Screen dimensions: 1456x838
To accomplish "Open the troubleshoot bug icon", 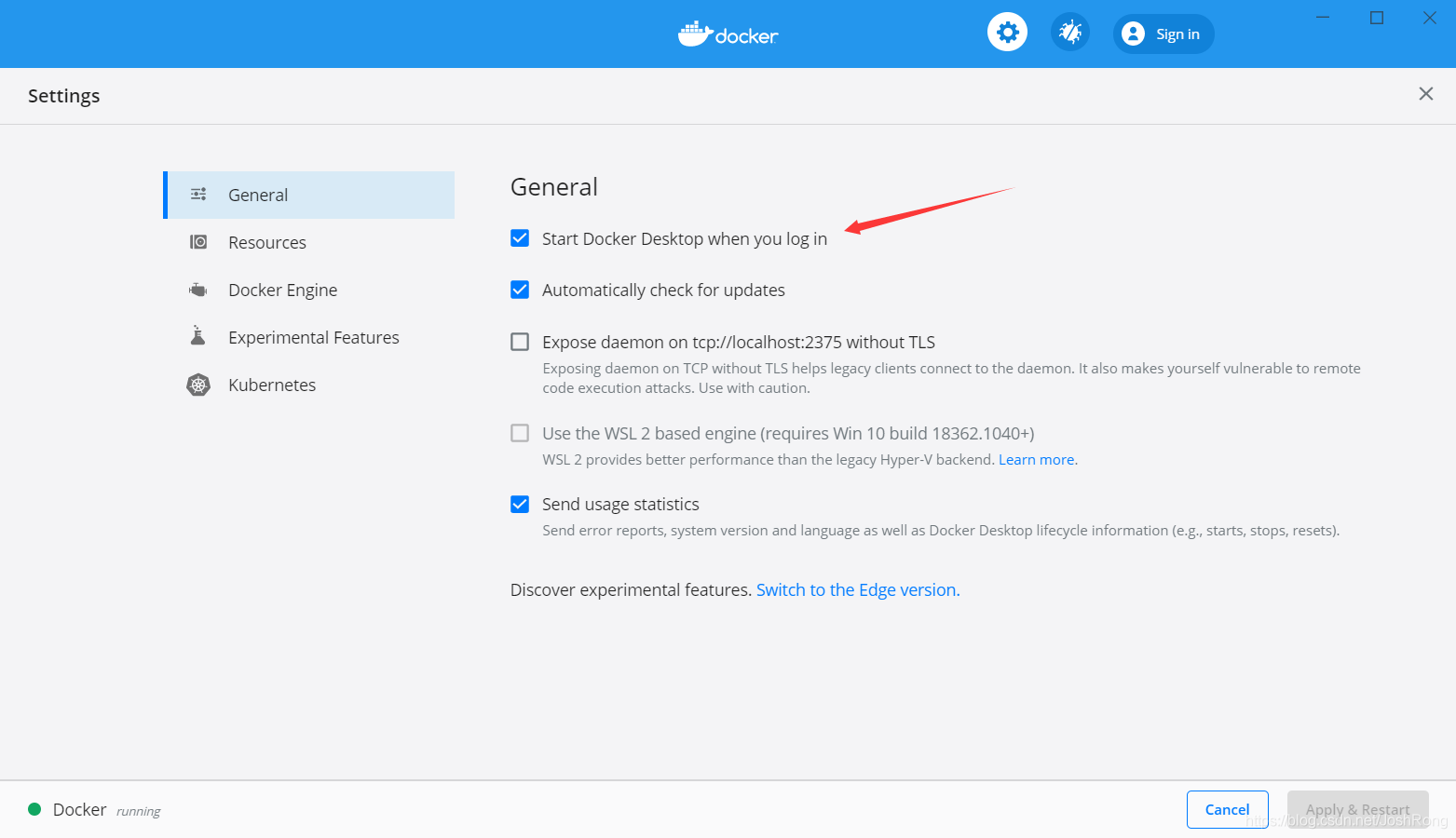I will [1070, 33].
